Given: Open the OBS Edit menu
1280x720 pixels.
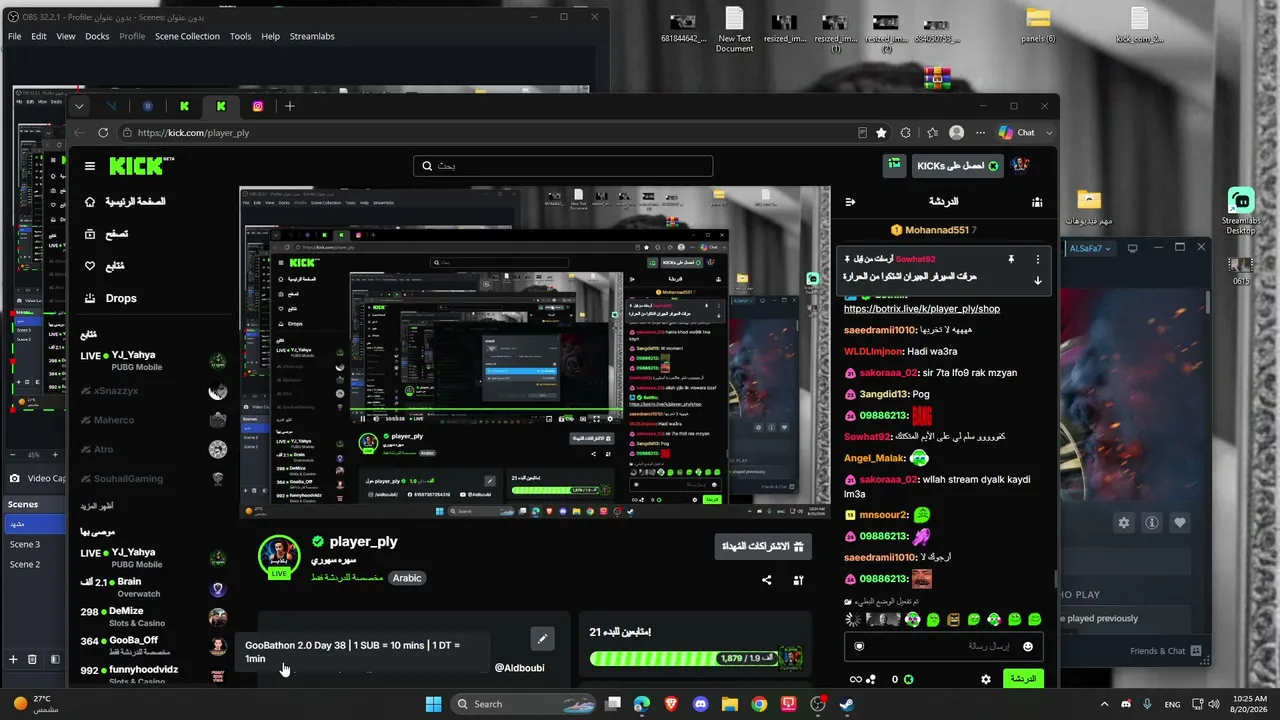Looking at the screenshot, I should tap(39, 36).
